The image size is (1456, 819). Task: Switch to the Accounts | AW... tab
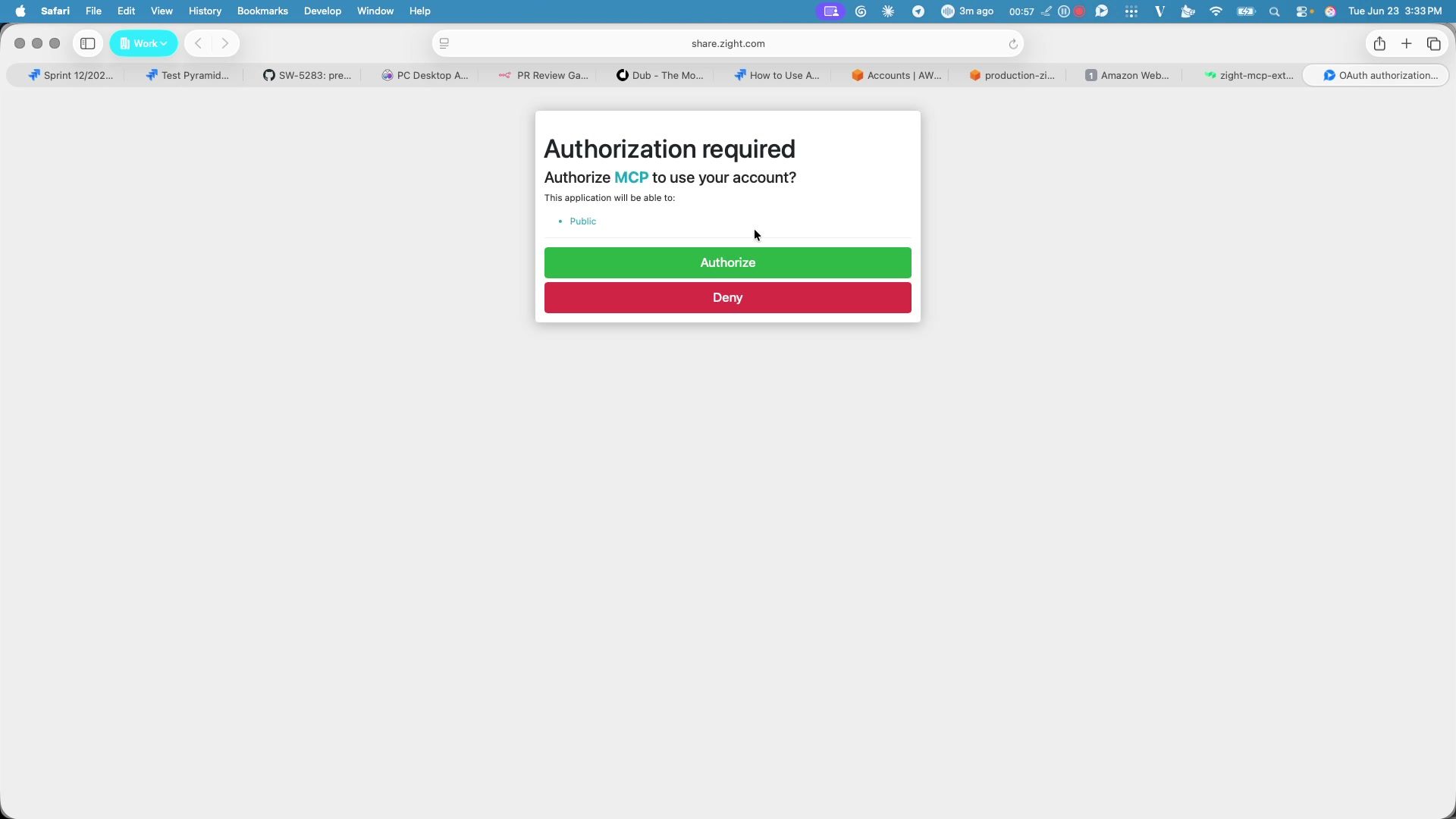pyautogui.click(x=896, y=75)
